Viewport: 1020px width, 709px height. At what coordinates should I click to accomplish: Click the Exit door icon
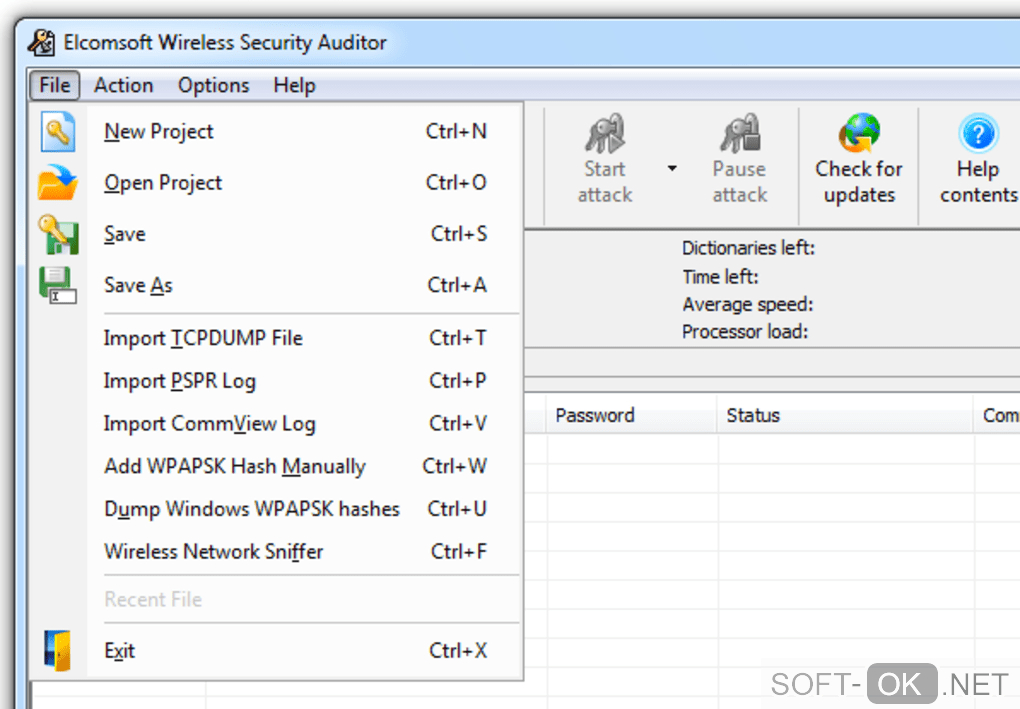pos(58,650)
